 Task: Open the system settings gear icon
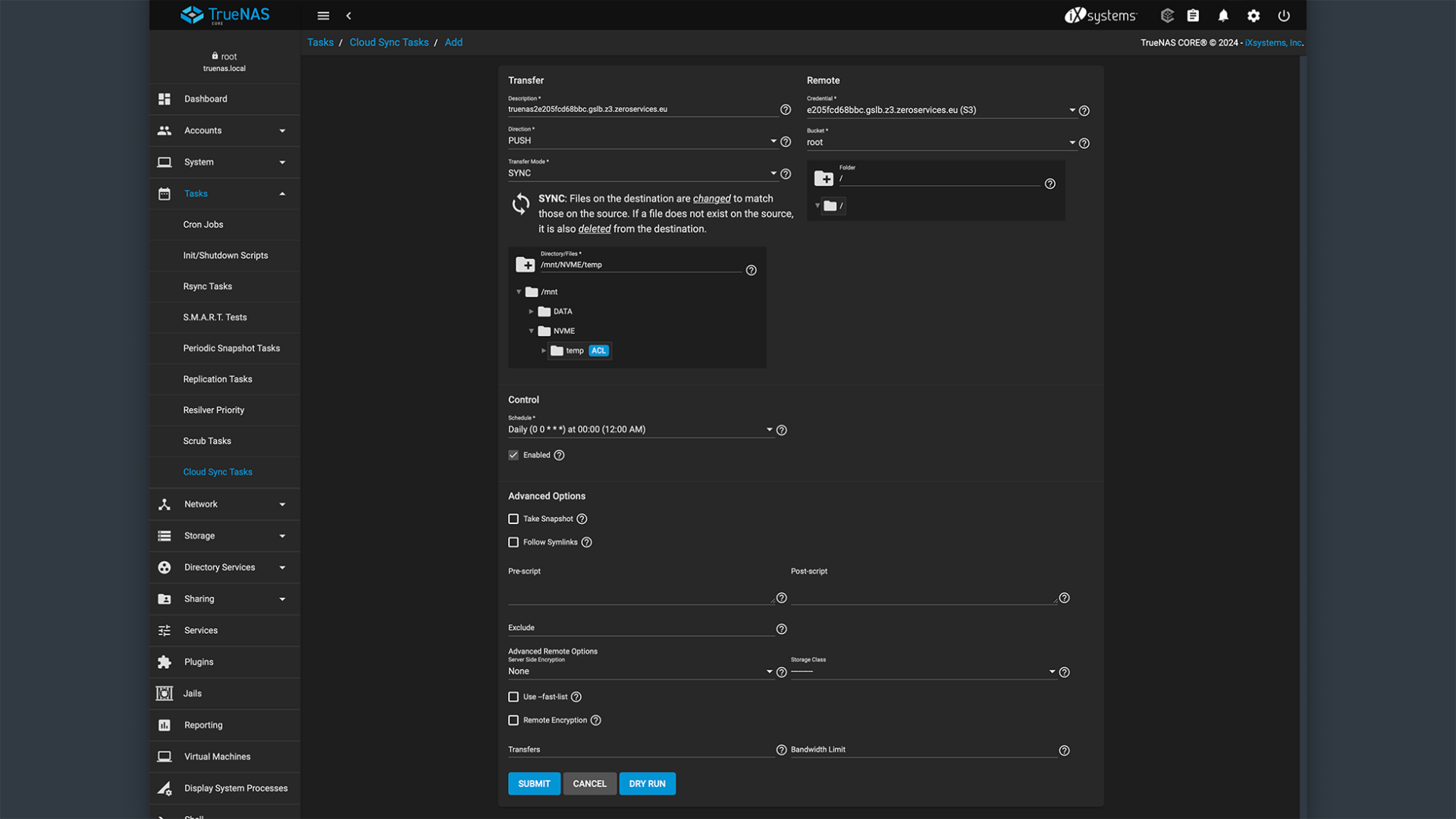(1254, 15)
